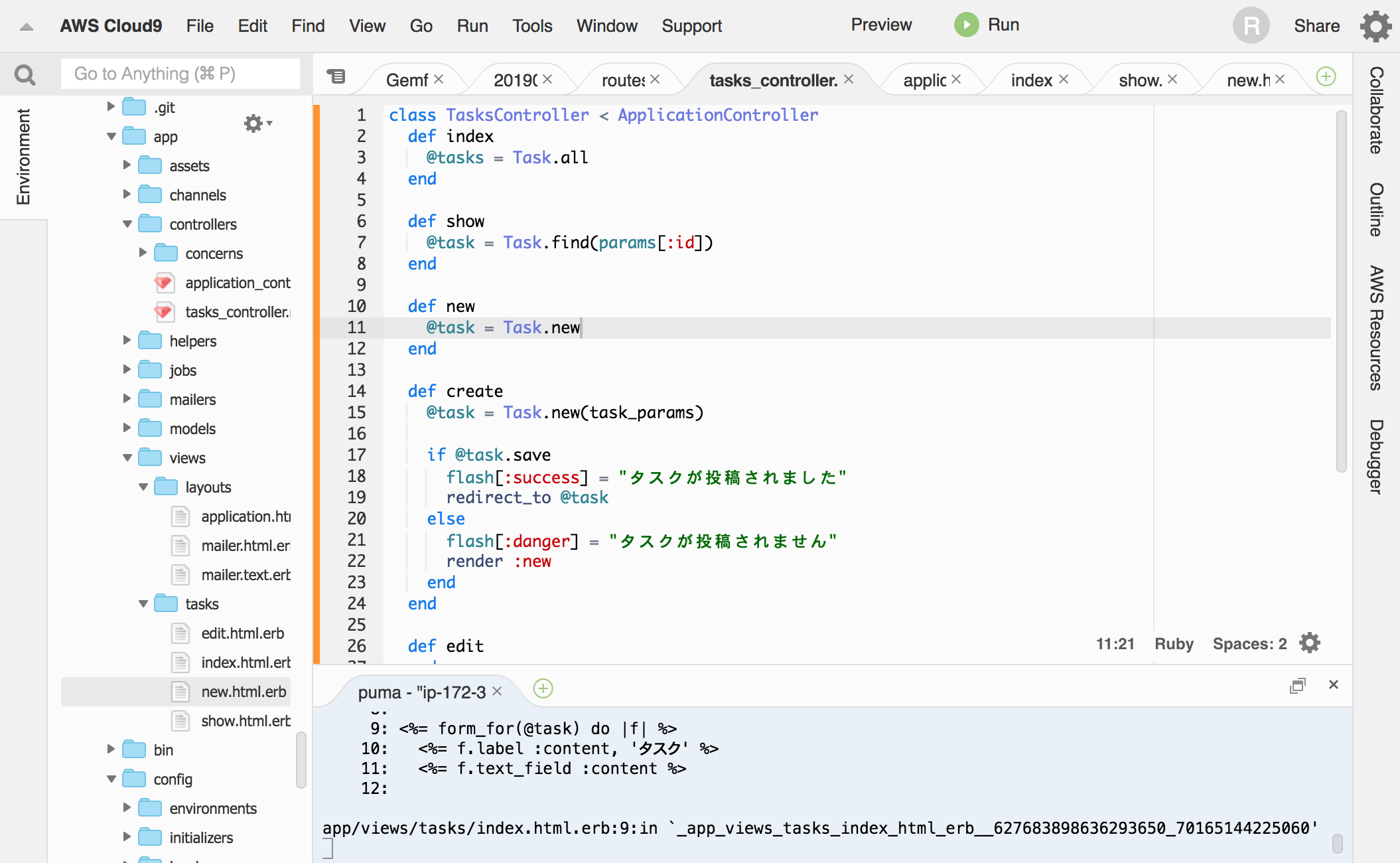
Task: Open editor settings gear in status bar
Action: click(1310, 643)
